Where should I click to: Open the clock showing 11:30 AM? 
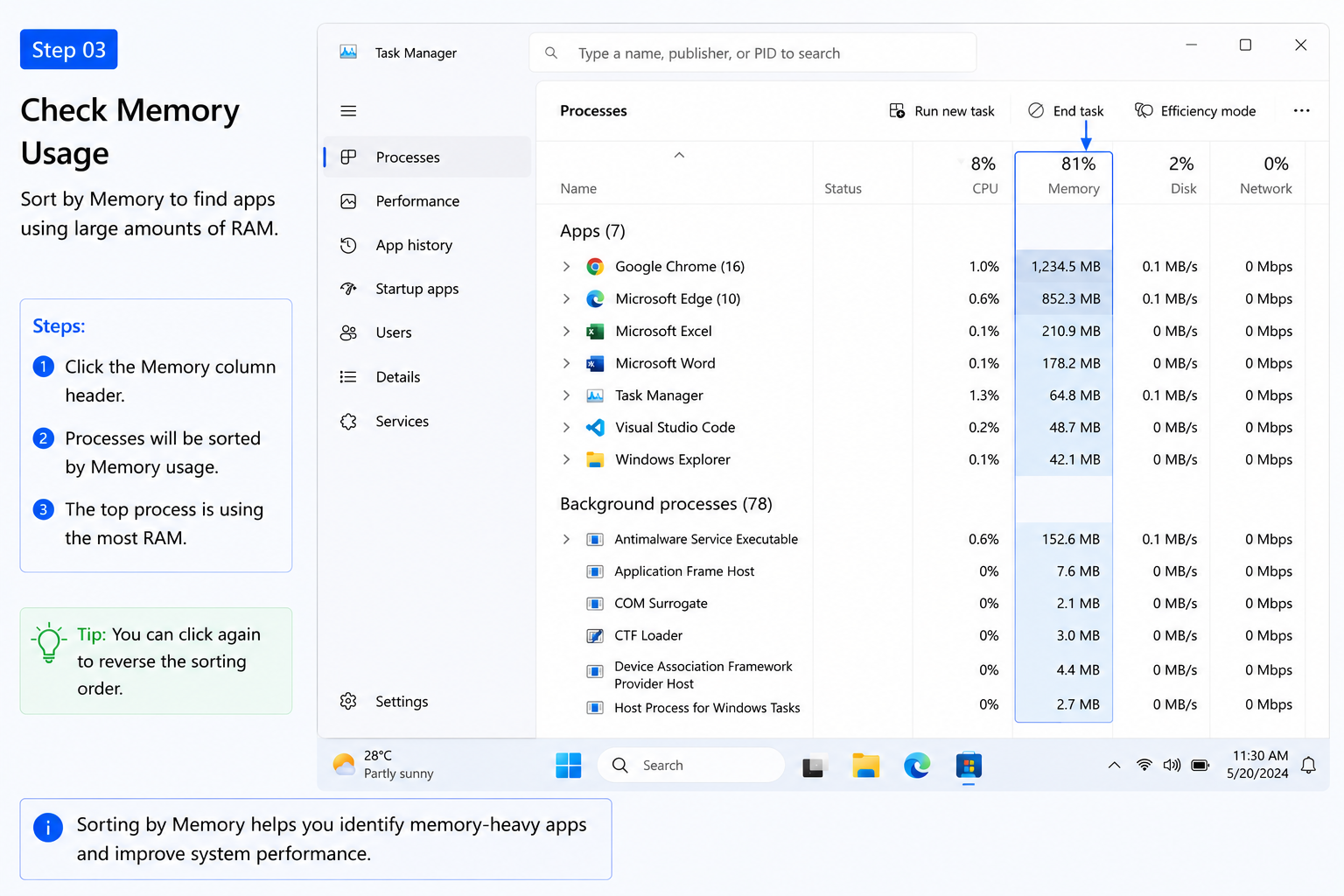point(1258,765)
